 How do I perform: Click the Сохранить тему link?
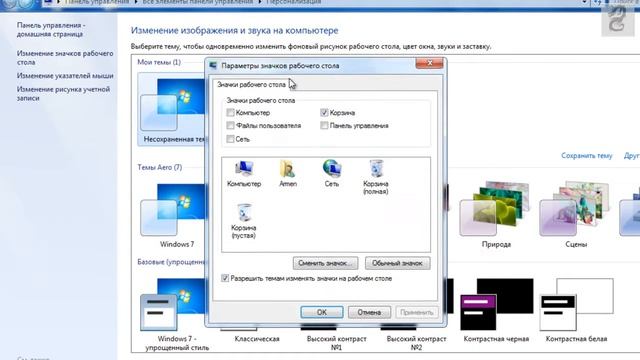pos(587,156)
